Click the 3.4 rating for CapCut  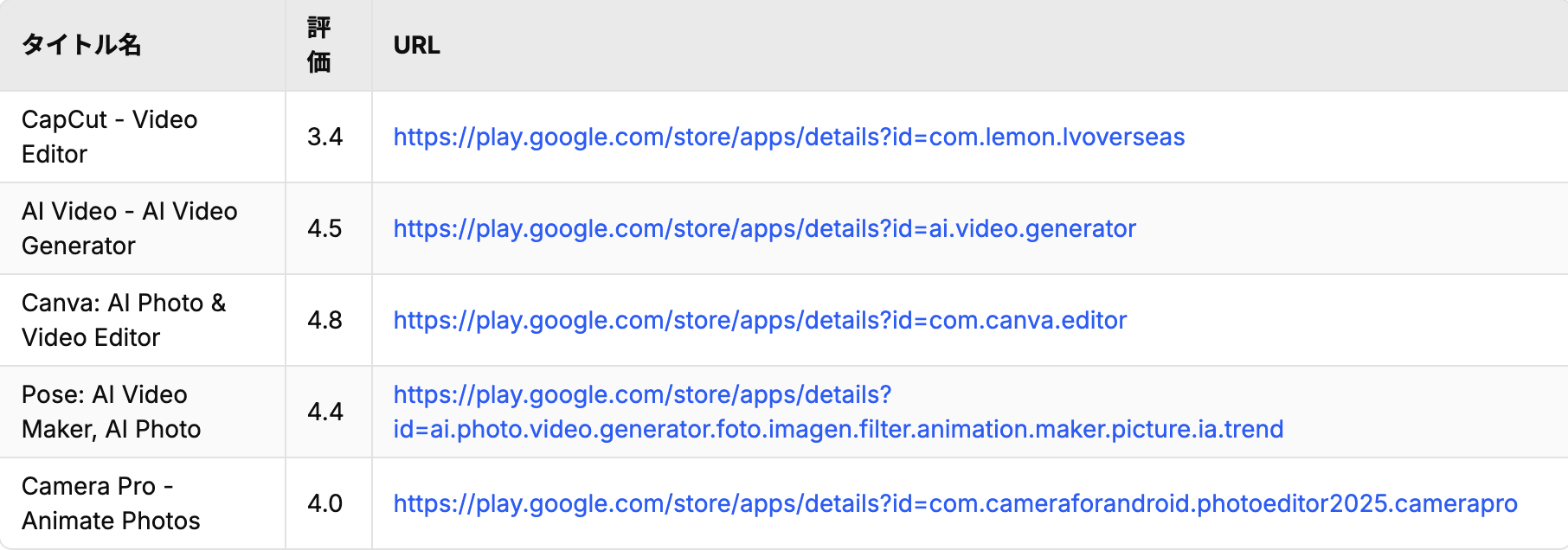325,137
